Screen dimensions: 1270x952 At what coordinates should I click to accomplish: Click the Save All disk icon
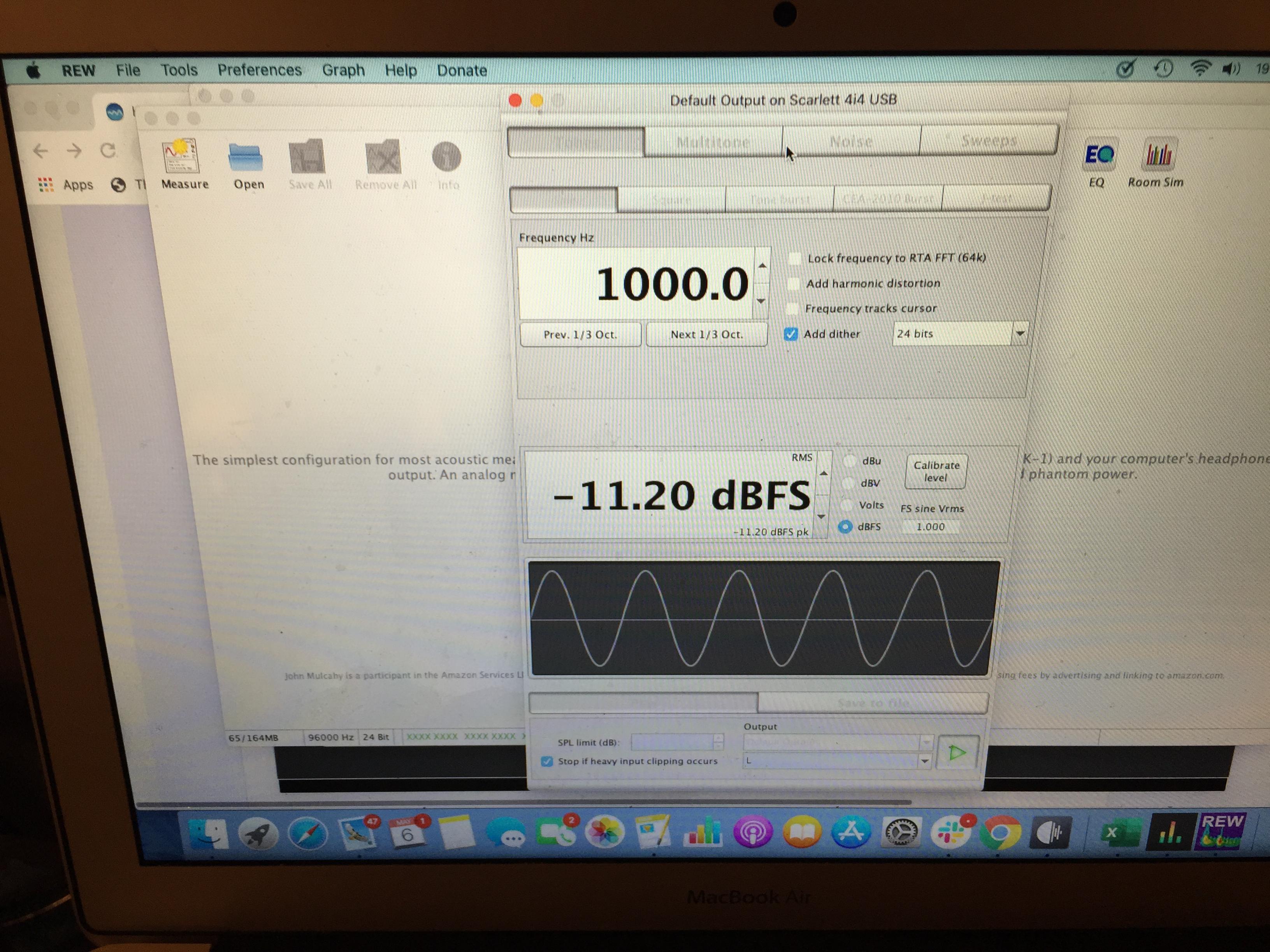click(x=307, y=157)
